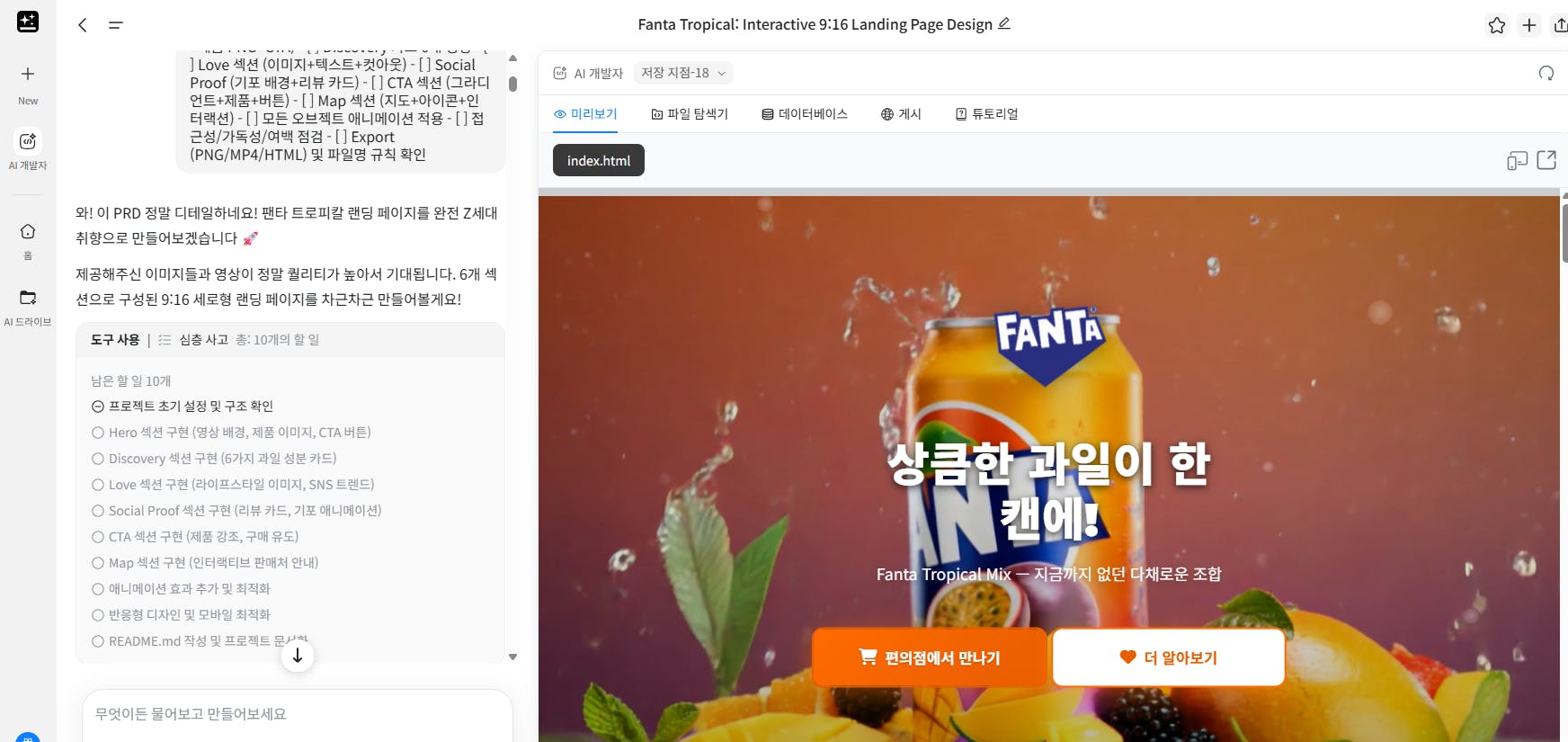This screenshot has height=742, width=1568.
Task: Toggle 반응형 디자인 및 모바일 최적화 task circle
Action: pyautogui.click(x=98, y=615)
